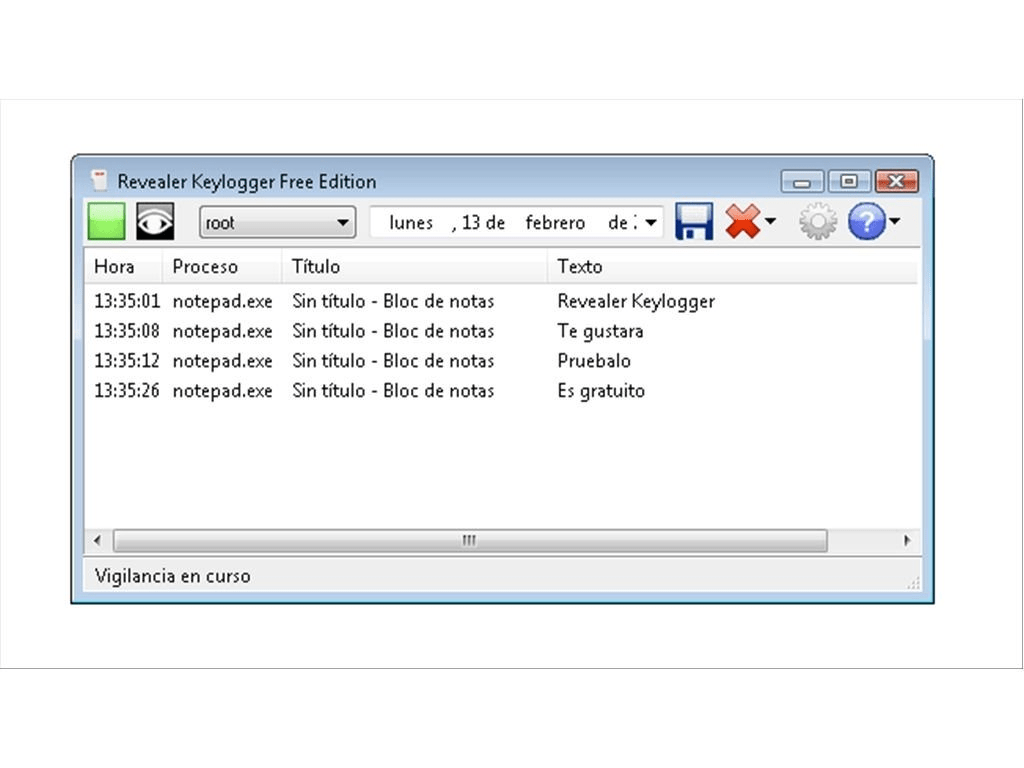Select the blue floppy disk save icon

click(x=694, y=222)
